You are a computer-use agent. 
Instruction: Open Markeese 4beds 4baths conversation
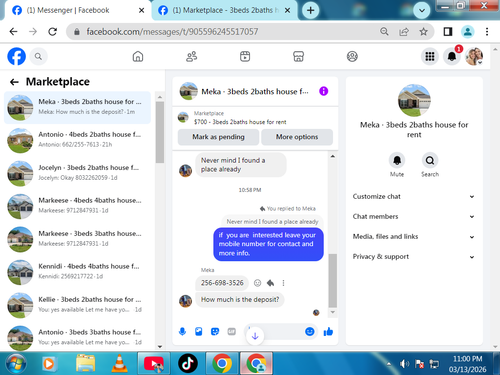click(77, 206)
